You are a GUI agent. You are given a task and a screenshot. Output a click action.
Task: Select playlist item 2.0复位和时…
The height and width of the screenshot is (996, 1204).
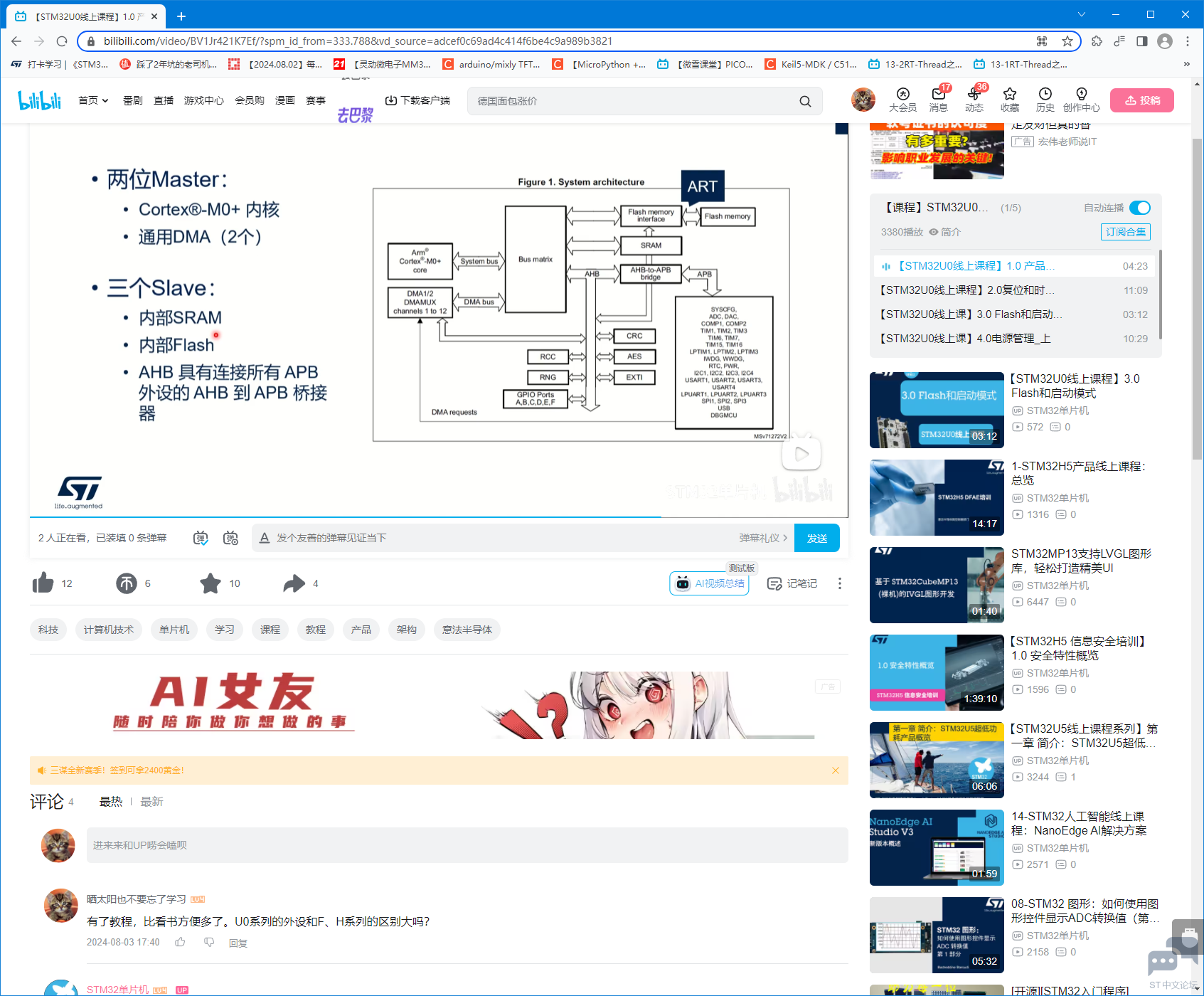click(x=1013, y=290)
